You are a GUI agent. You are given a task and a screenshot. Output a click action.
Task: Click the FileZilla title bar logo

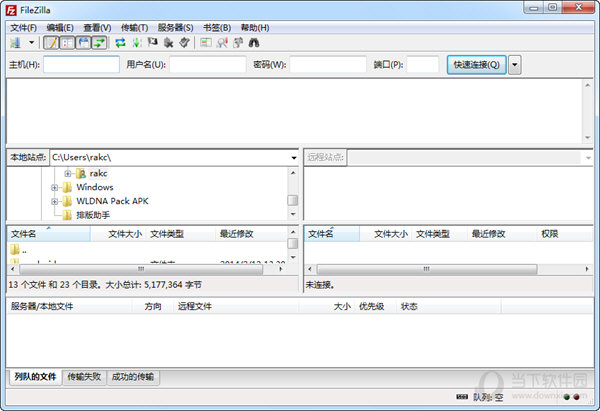[11, 10]
